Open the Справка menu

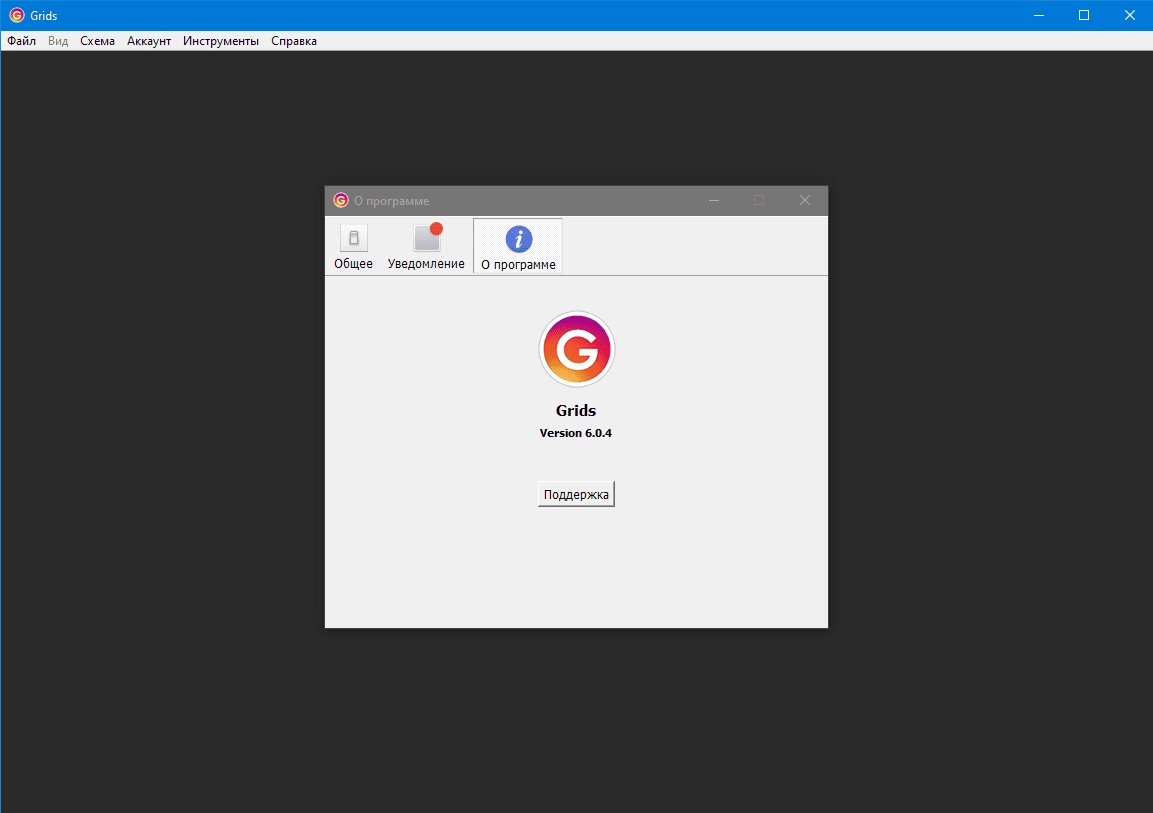tap(293, 41)
